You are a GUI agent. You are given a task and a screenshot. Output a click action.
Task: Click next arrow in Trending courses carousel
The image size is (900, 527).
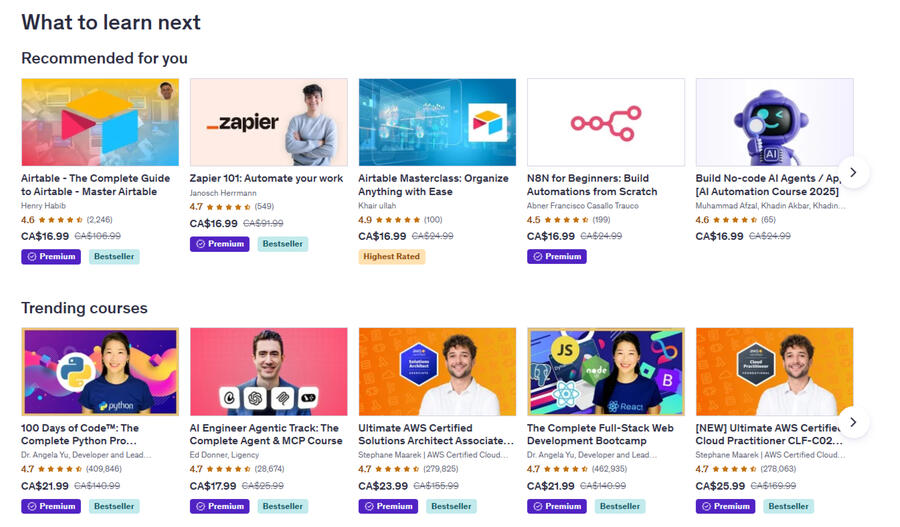pos(853,421)
